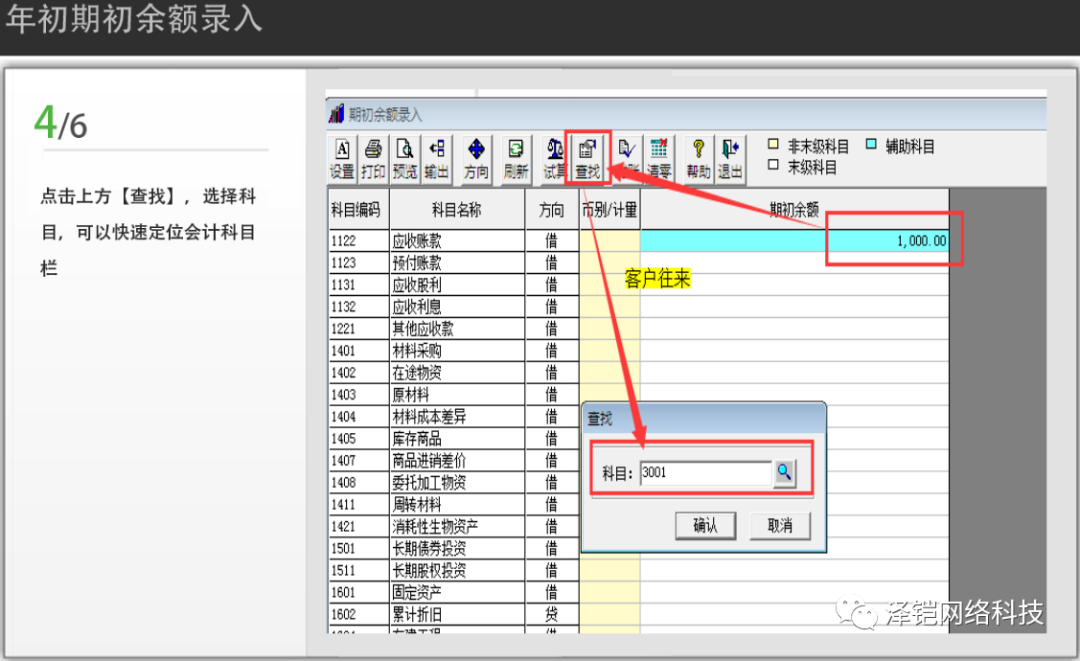Select the 周转材料 account row

click(457, 505)
